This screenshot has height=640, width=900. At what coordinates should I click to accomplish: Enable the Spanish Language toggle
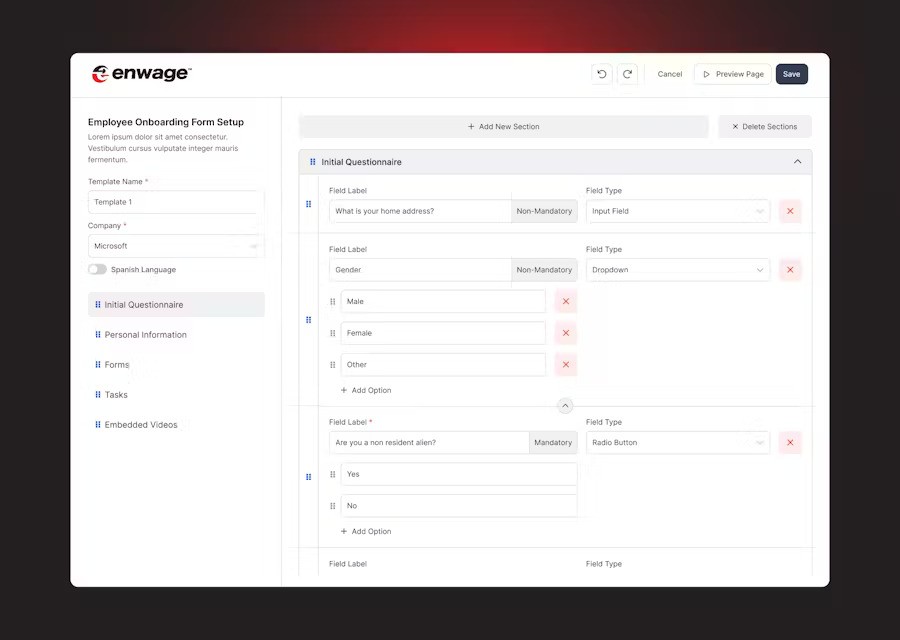tap(97, 269)
